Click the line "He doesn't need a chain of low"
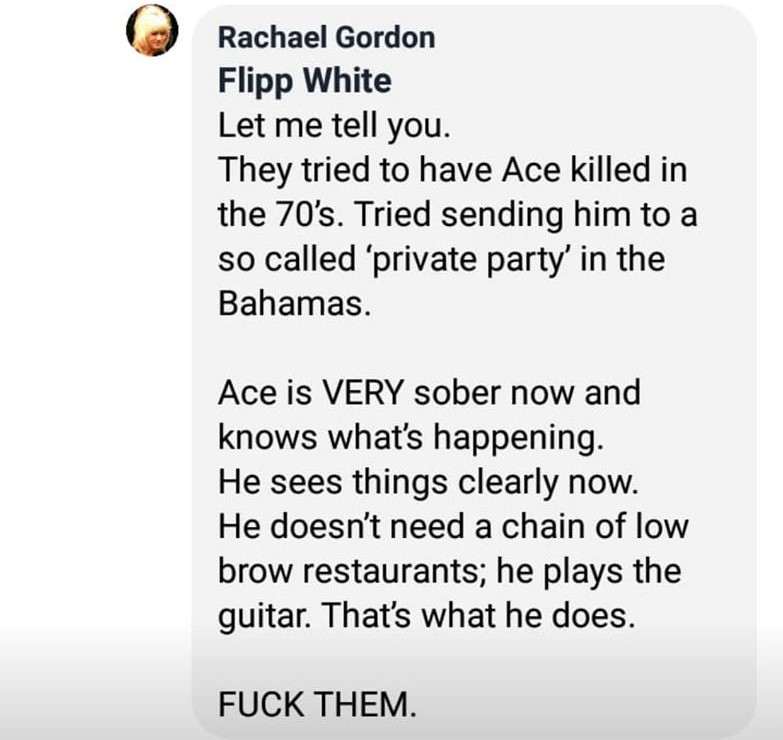This screenshot has width=783, height=740. click(453, 527)
